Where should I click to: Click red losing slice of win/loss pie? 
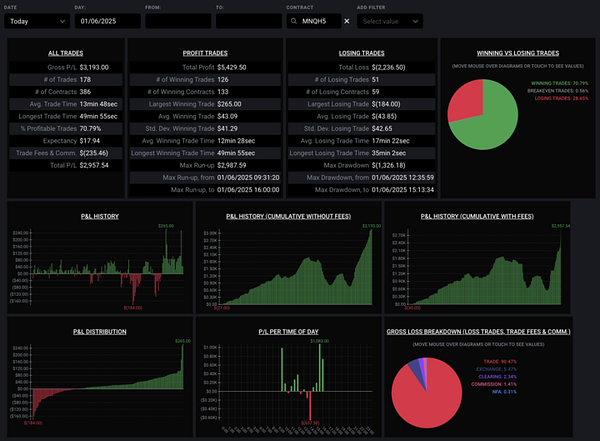coord(465,103)
